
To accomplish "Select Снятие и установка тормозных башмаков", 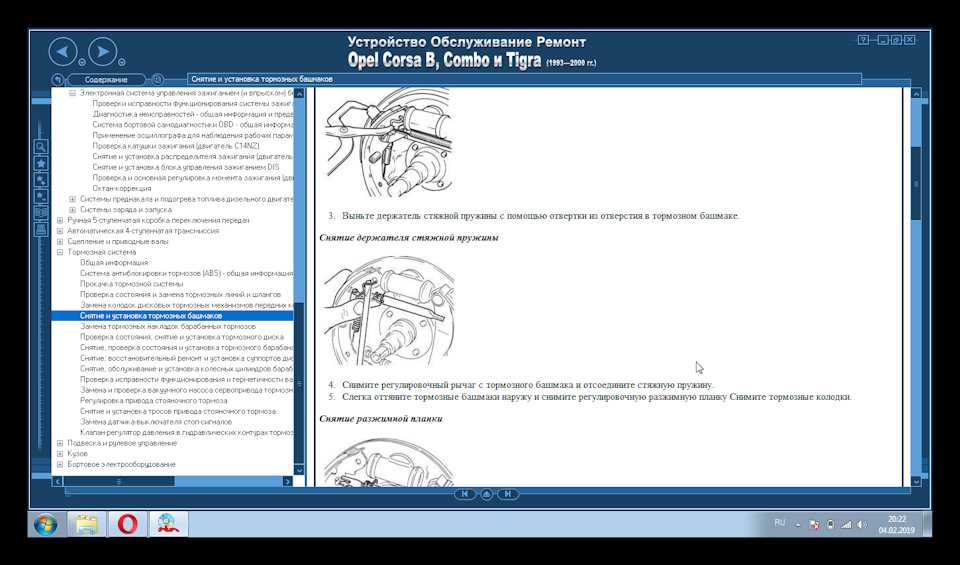I will pyautogui.click(x=151, y=316).
